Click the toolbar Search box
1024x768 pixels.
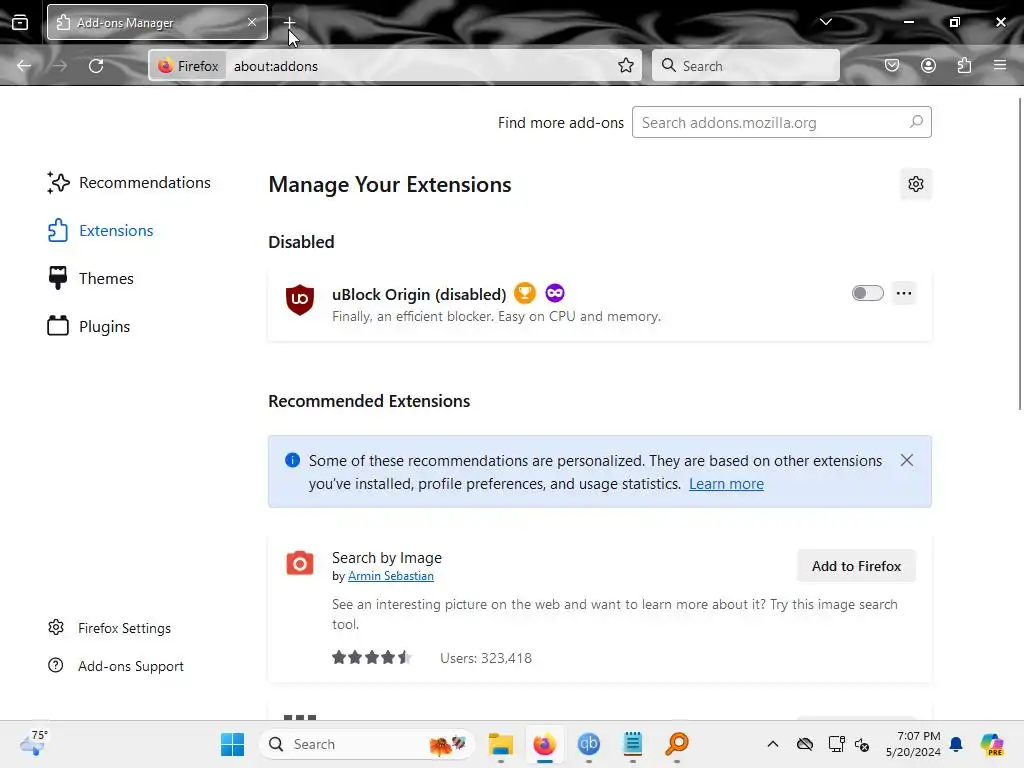(746, 66)
